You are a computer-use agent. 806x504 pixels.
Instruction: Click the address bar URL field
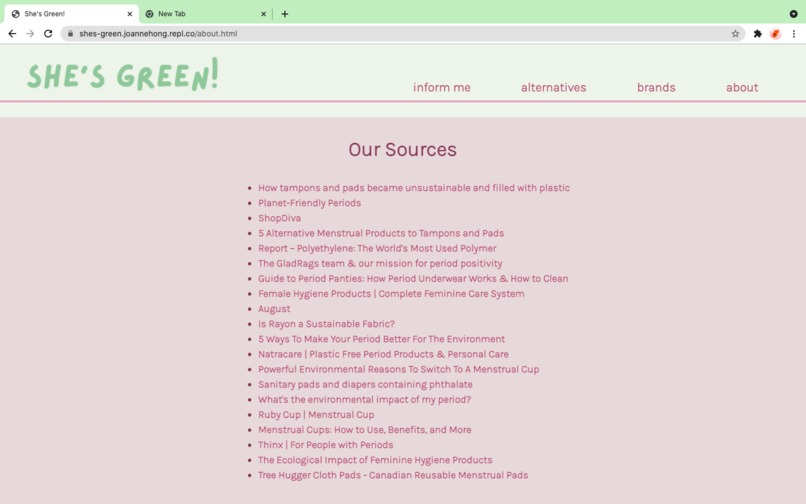coord(404,33)
